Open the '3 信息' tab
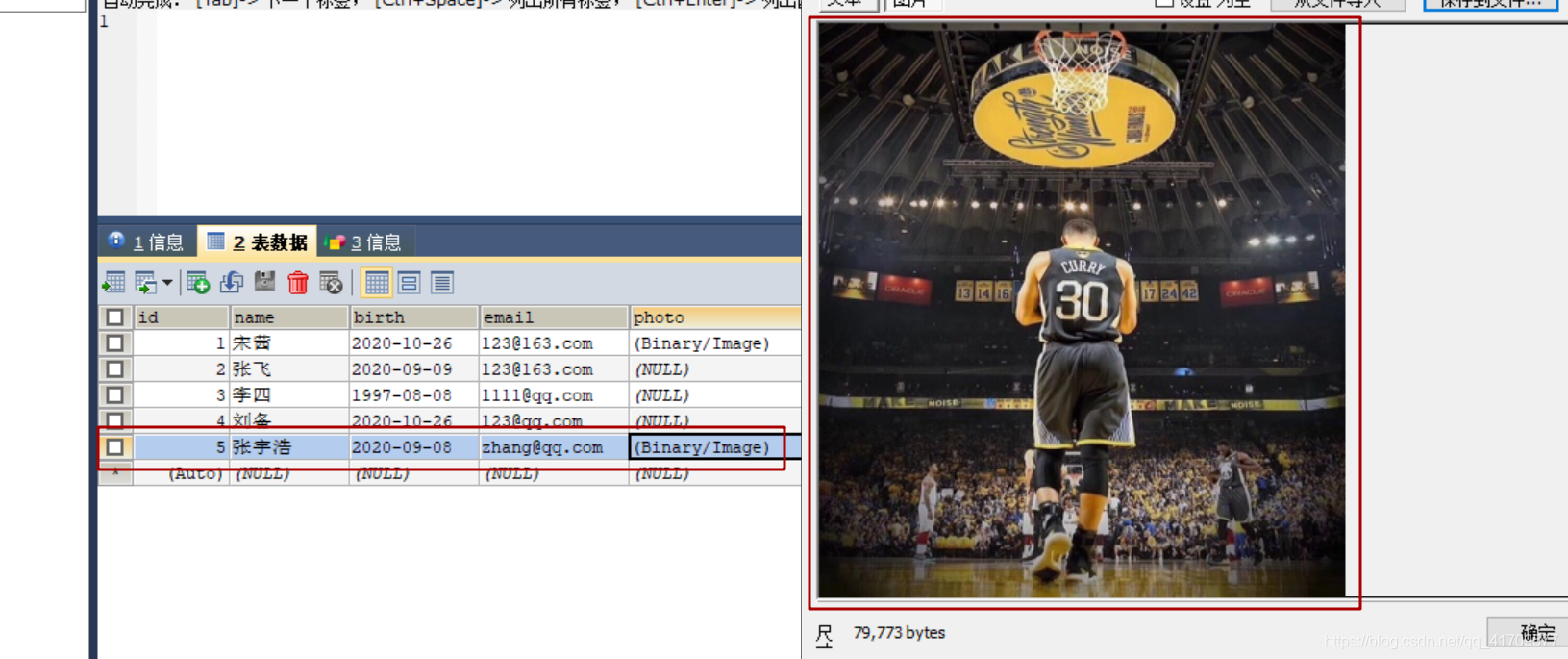The image size is (1568, 659). (364, 241)
